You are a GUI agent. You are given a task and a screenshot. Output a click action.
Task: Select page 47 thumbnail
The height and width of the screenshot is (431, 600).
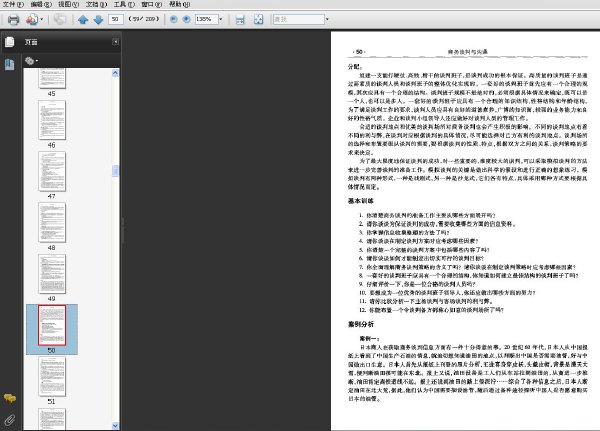pos(52,171)
